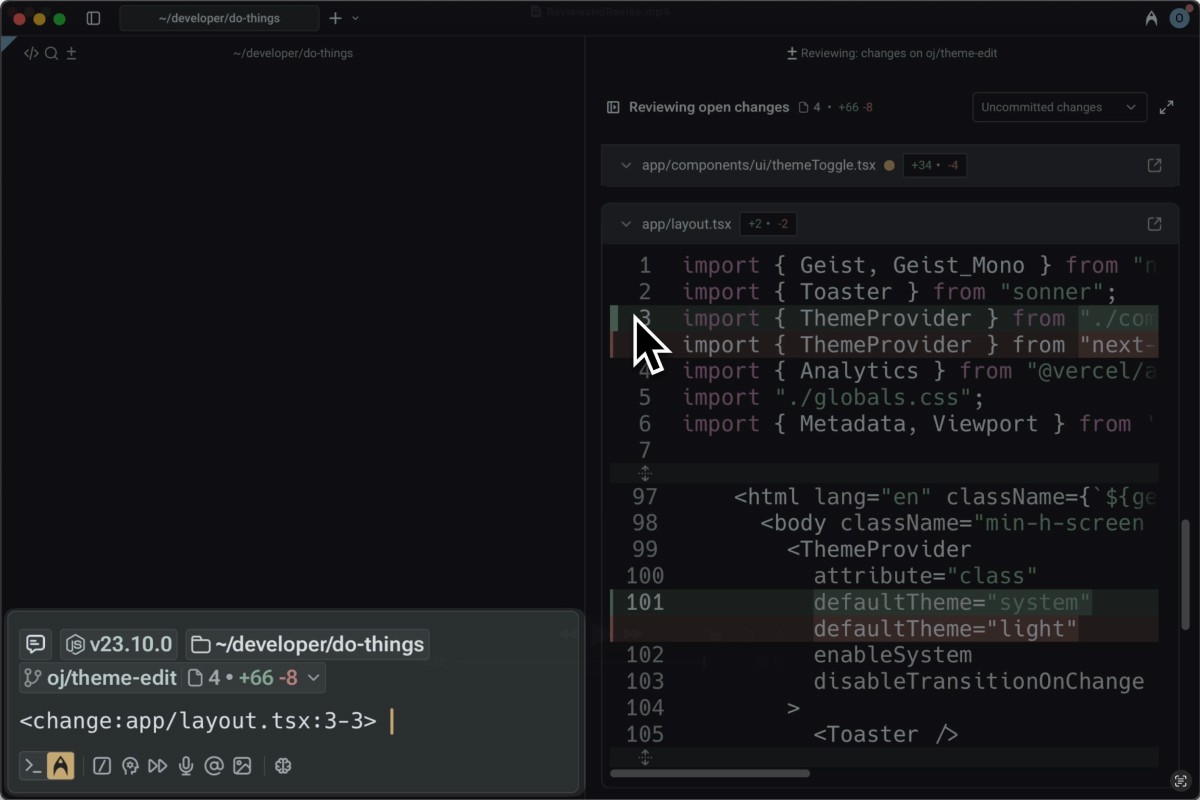Expand the review panel to fullscreen
The height and width of the screenshot is (800, 1200).
(1166, 107)
